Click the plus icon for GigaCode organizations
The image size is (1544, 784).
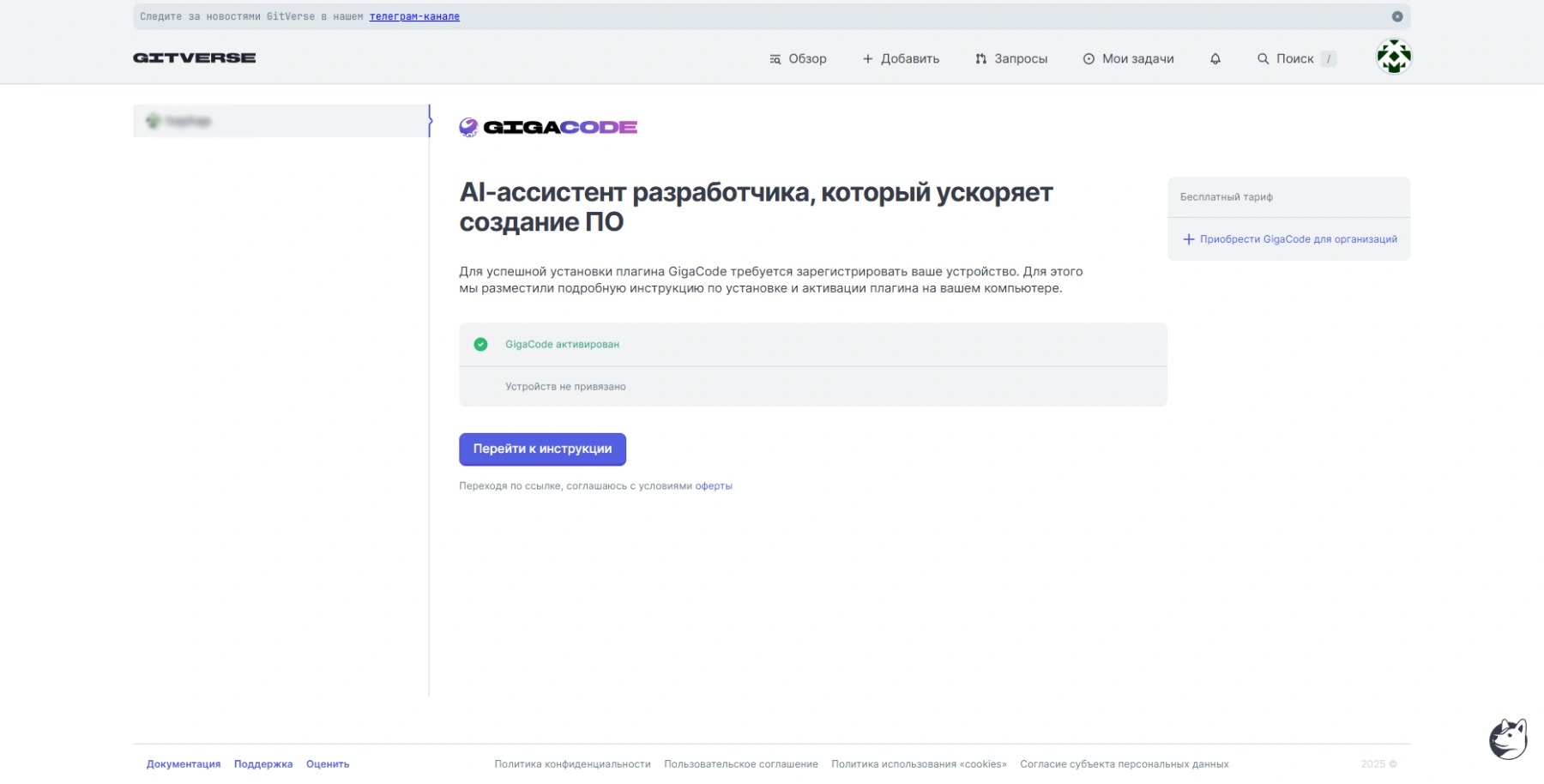[x=1188, y=239]
